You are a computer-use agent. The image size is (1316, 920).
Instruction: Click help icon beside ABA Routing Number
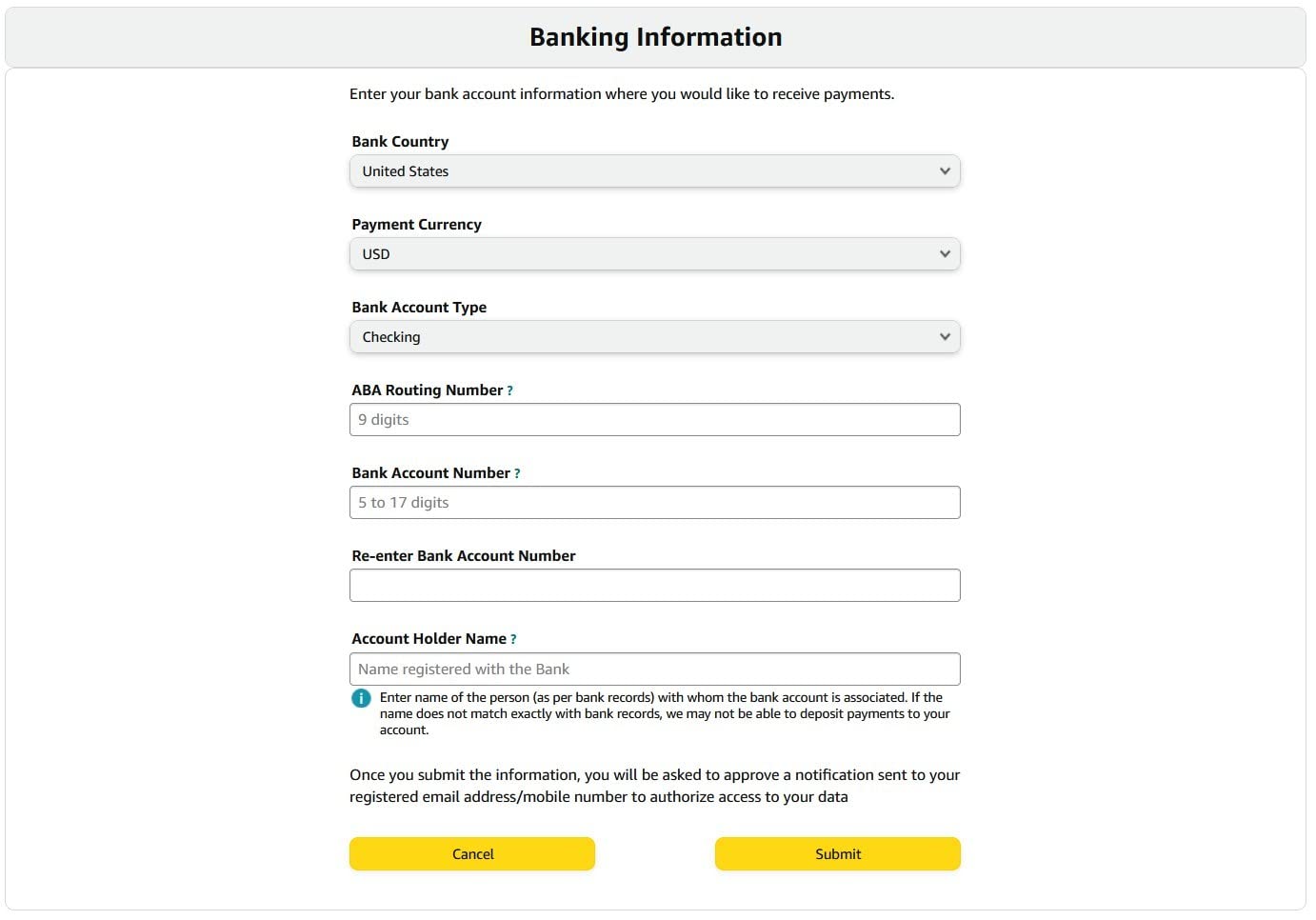(x=509, y=391)
